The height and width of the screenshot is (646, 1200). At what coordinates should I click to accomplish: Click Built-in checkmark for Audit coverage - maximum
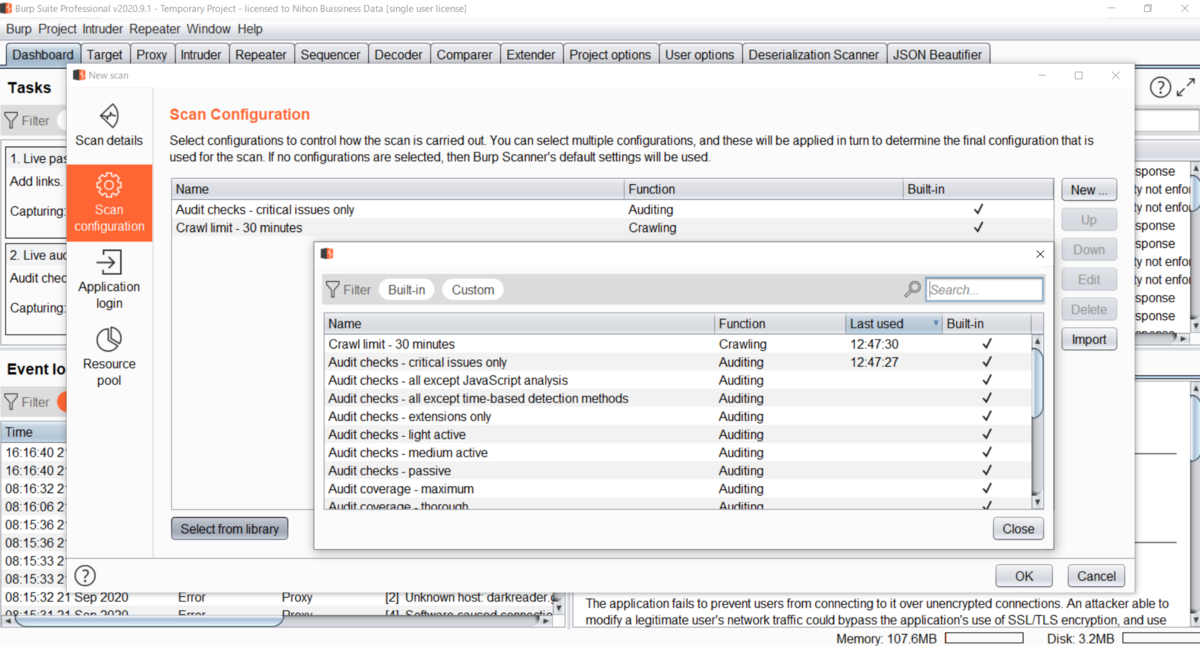tap(987, 489)
